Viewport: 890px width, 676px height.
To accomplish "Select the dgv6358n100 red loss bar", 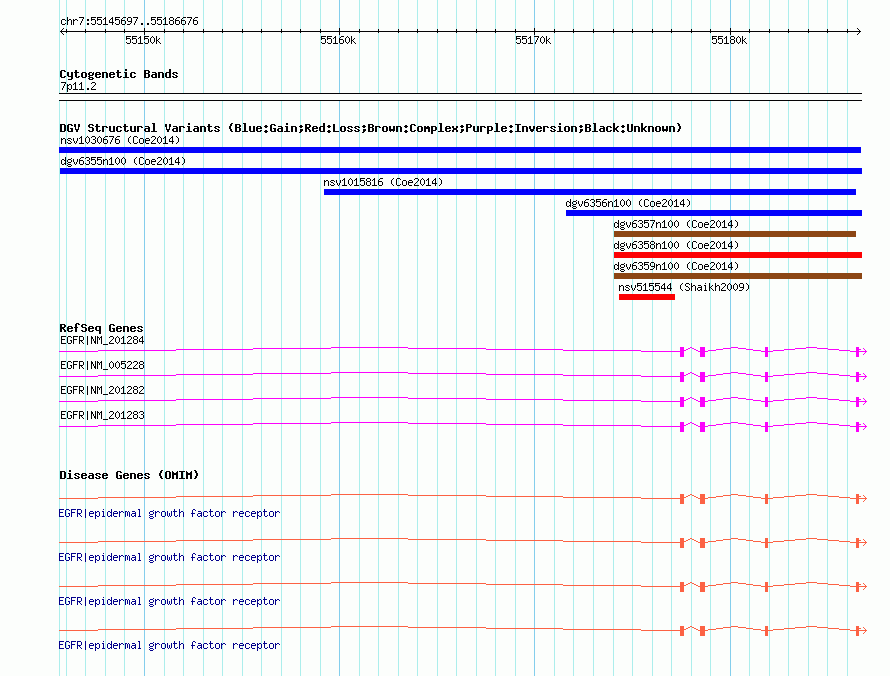I will (738, 255).
